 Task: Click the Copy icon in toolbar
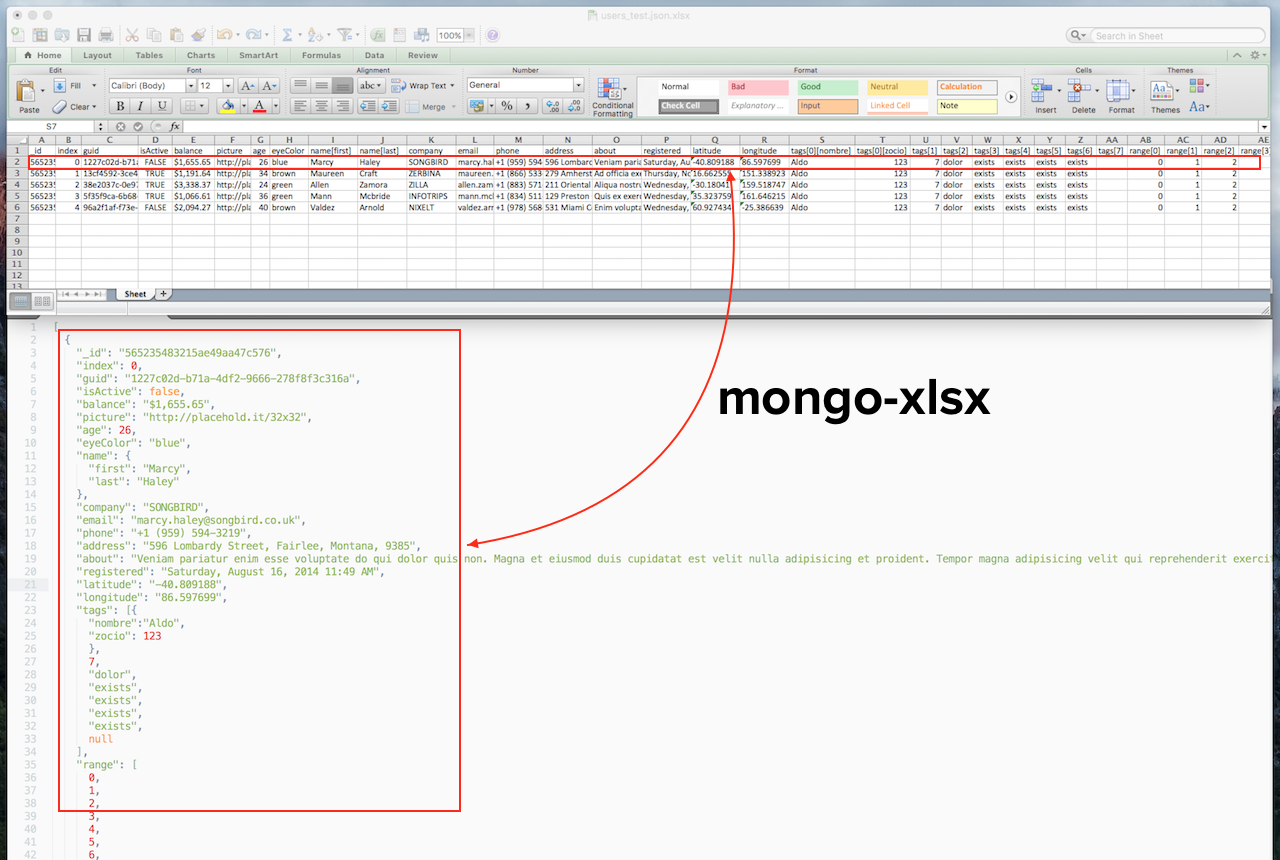point(154,35)
